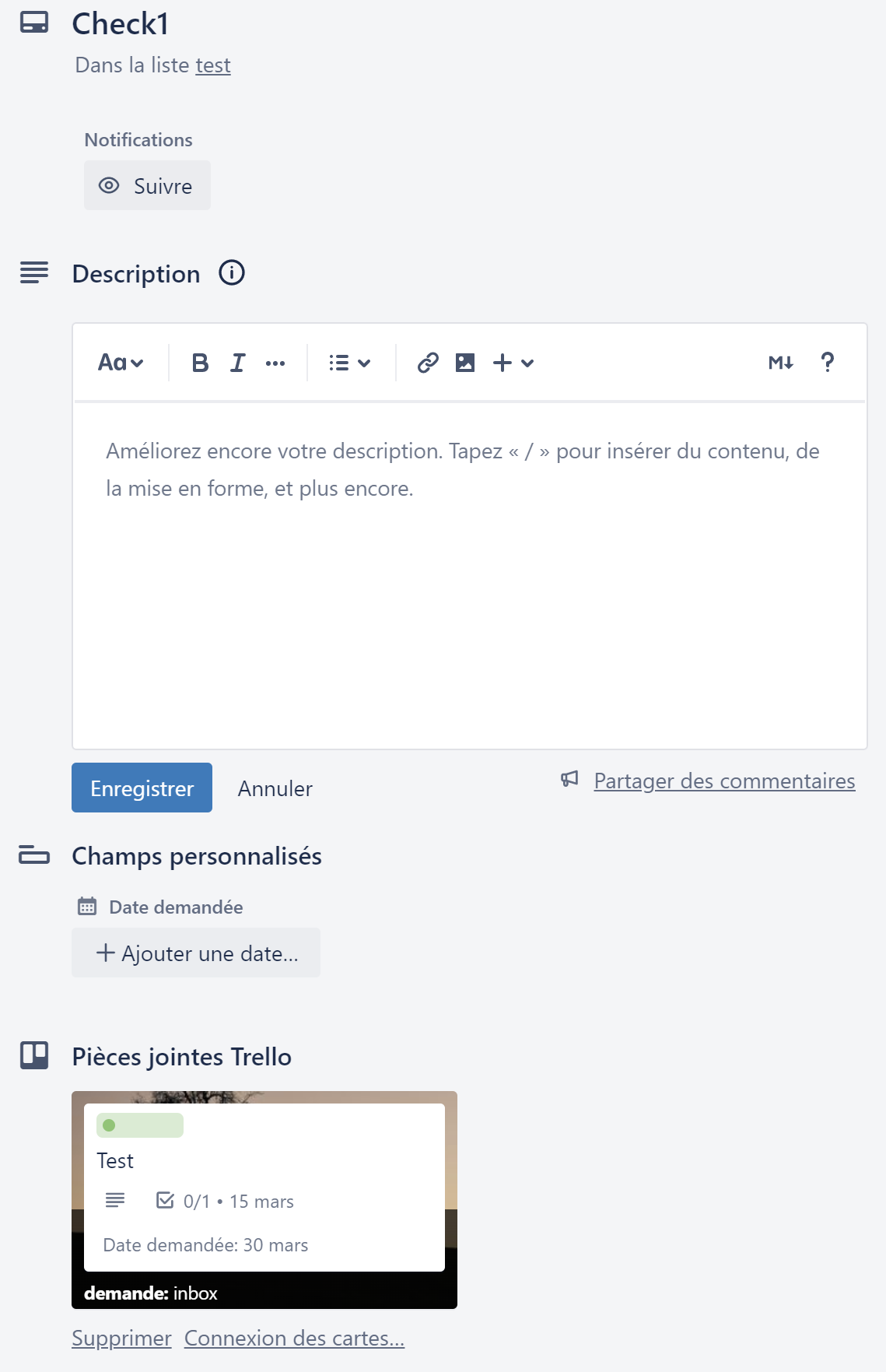This screenshot has height=1372, width=886.
Task: Click the description icon on Test card
Action: tap(115, 1200)
